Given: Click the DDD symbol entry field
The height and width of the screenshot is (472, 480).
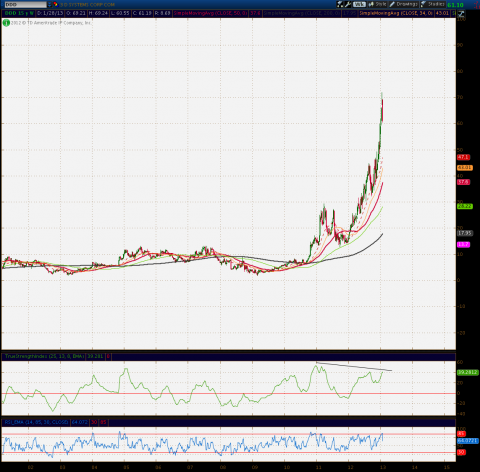Looking at the screenshot, I should point(25,5).
